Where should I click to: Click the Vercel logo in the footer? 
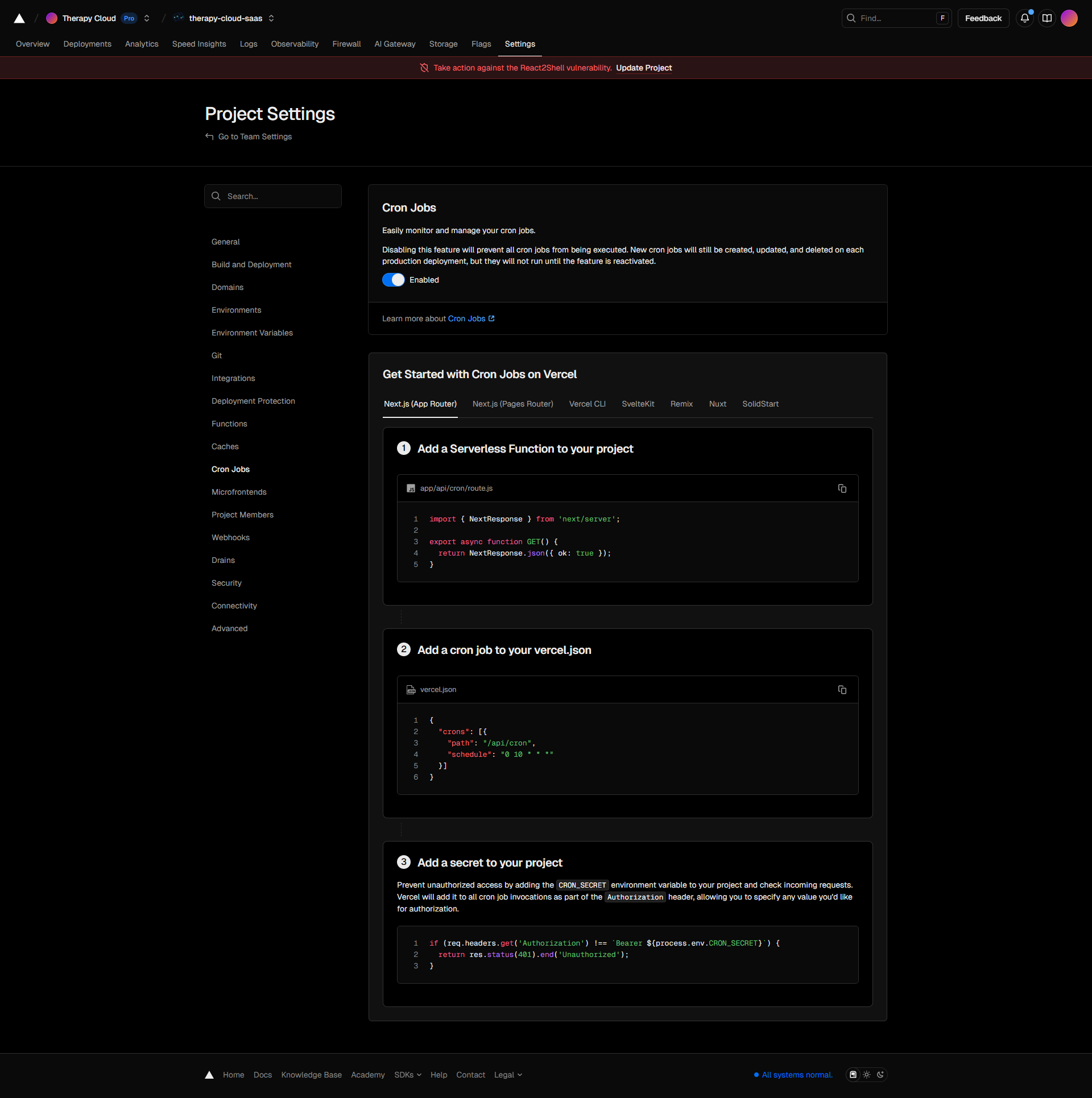pos(209,1075)
